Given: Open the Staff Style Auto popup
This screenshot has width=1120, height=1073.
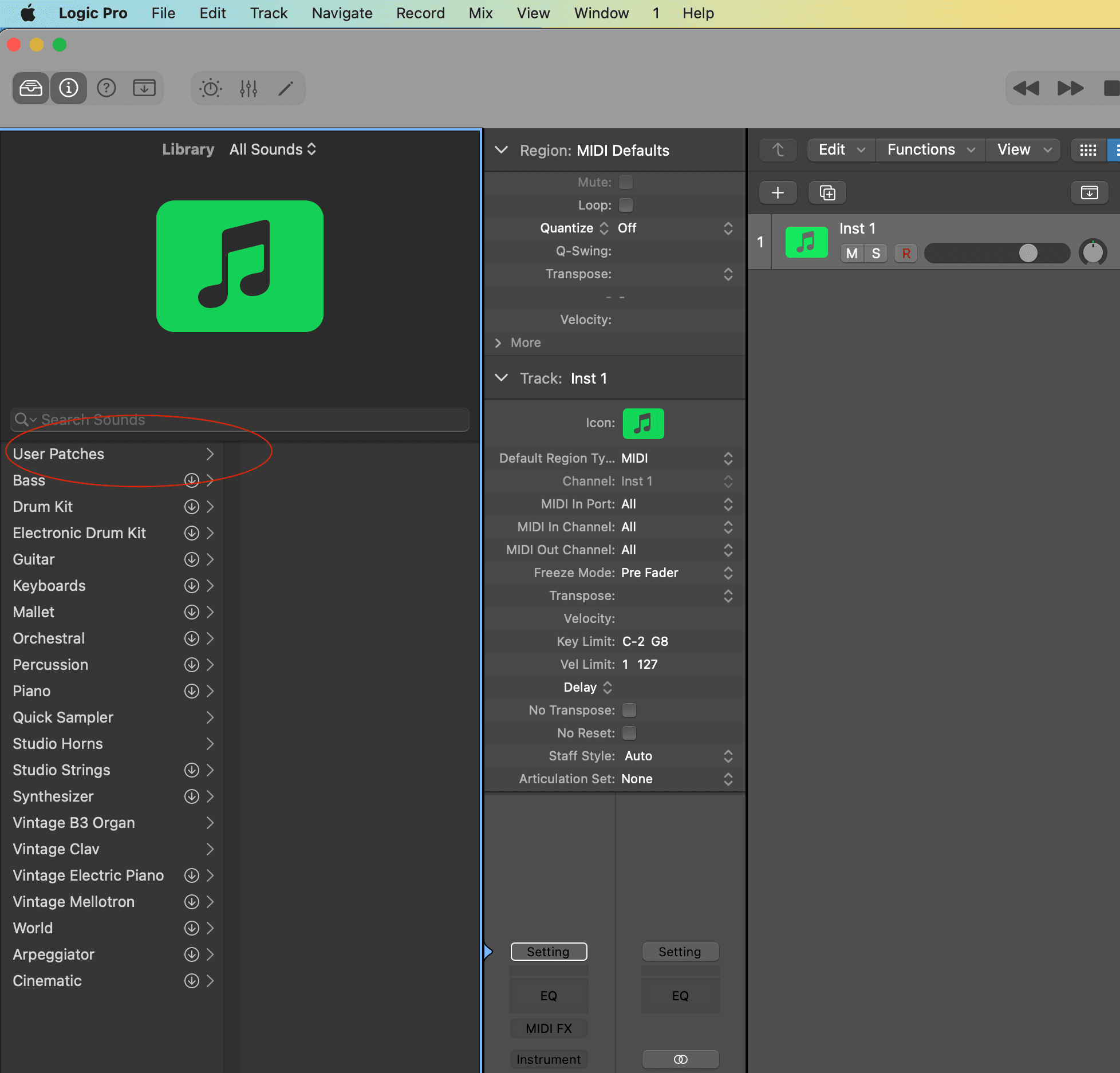Looking at the screenshot, I should tap(679, 756).
